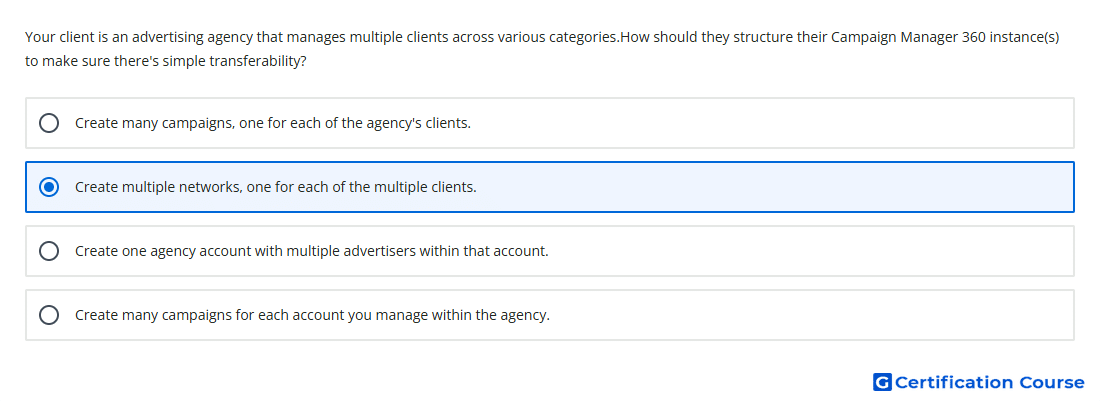This screenshot has width=1100, height=401.
Task: Click the word "Course" in the logo
Action: pos(1052,382)
